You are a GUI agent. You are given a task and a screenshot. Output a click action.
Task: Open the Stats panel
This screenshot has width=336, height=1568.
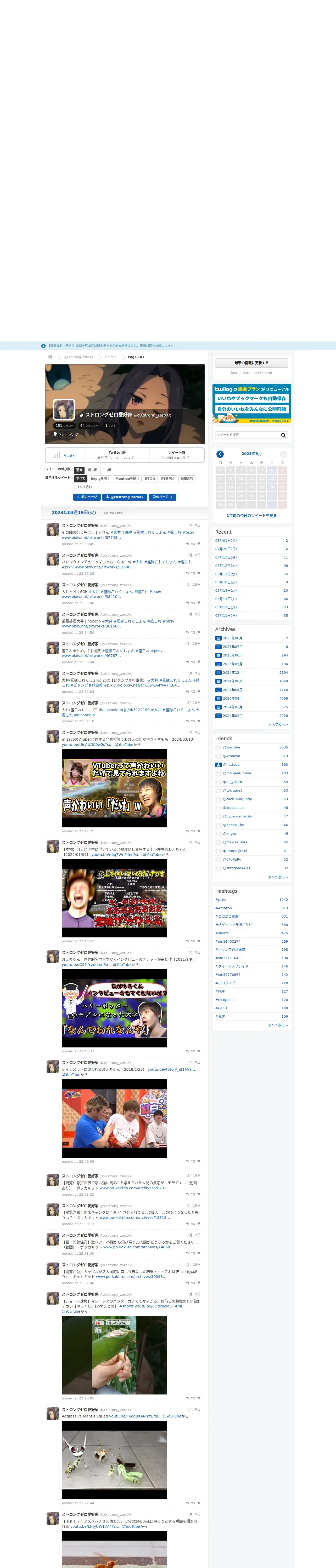click(64, 455)
